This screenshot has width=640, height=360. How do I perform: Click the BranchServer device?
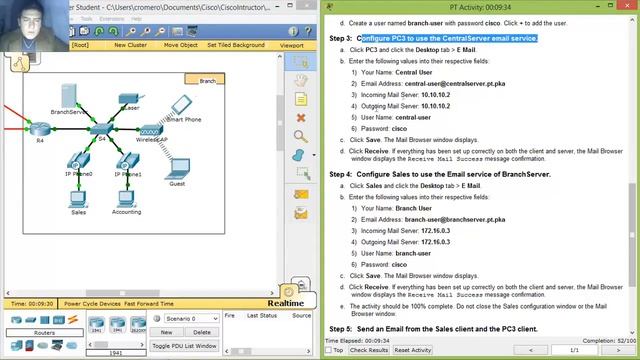(x=69, y=96)
